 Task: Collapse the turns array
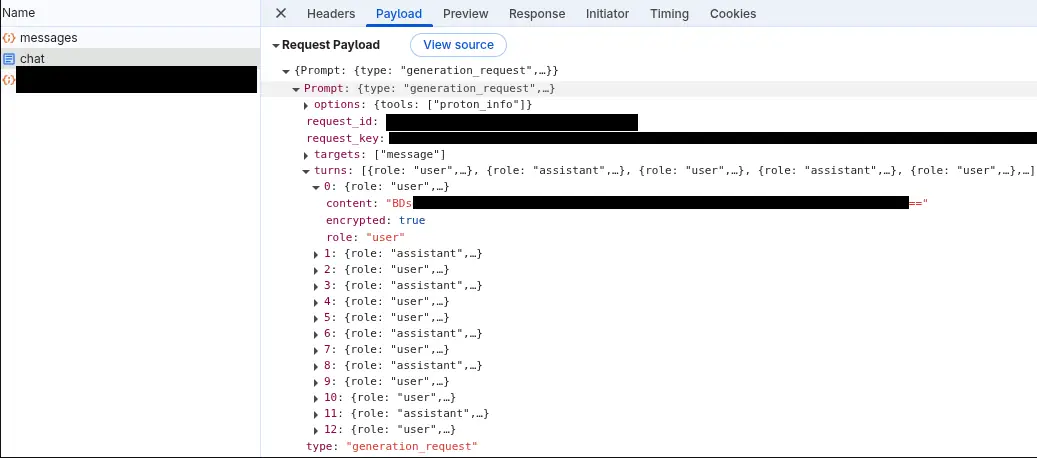point(306,171)
